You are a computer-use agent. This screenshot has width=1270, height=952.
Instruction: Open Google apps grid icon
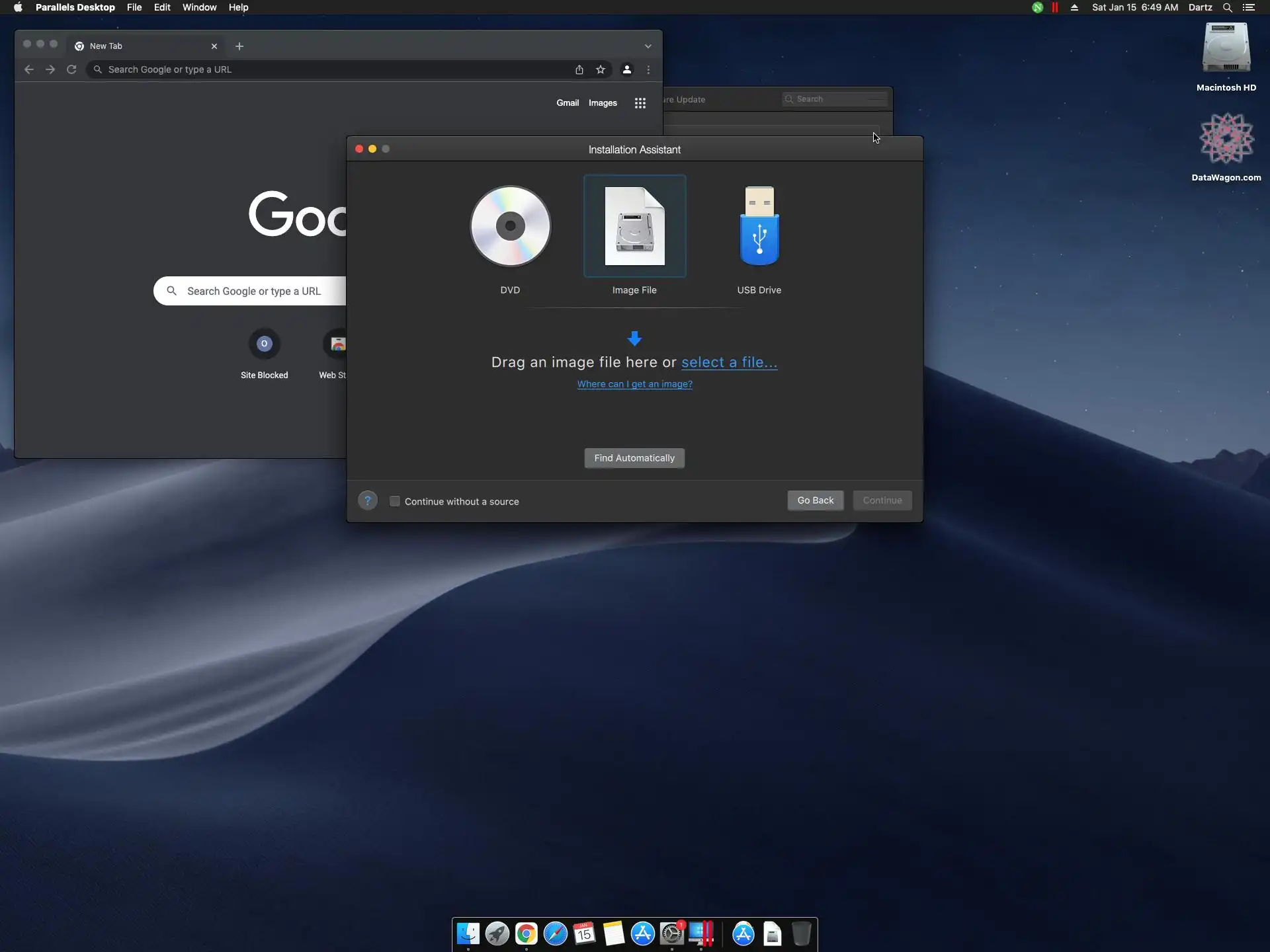click(x=640, y=103)
